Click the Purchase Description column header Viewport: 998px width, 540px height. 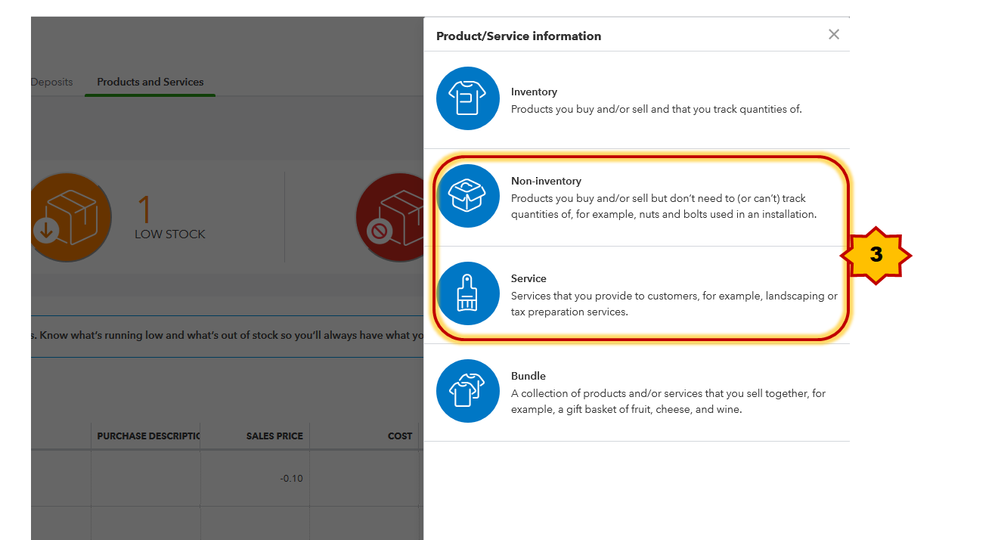pyautogui.click(x=148, y=436)
